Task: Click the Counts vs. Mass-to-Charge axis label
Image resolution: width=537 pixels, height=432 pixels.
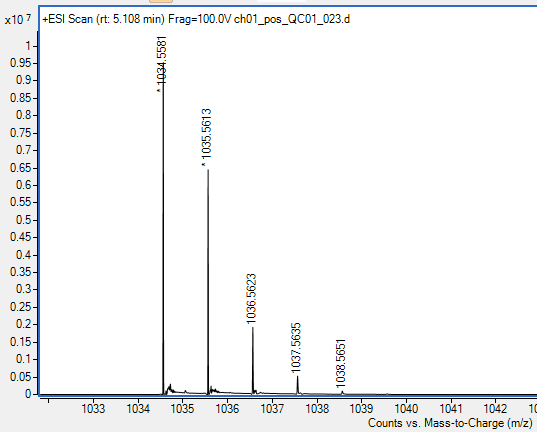Action: tap(450, 423)
